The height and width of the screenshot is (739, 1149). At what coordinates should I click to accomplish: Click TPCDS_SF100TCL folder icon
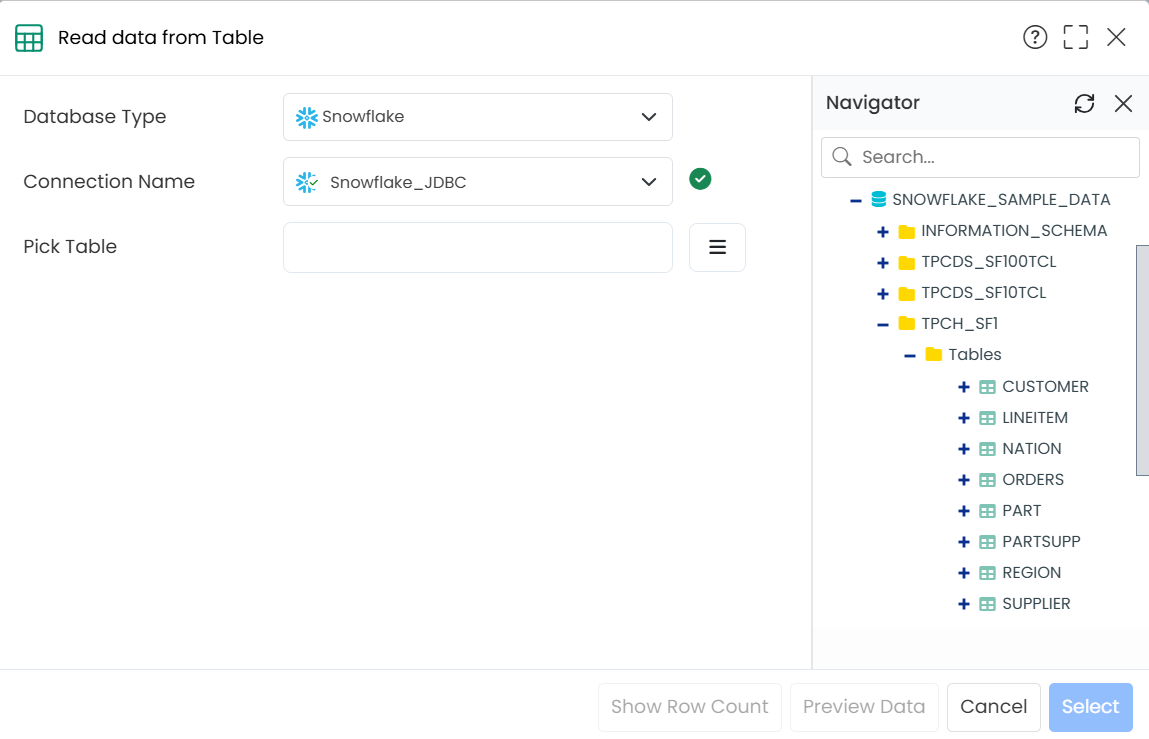(906, 262)
